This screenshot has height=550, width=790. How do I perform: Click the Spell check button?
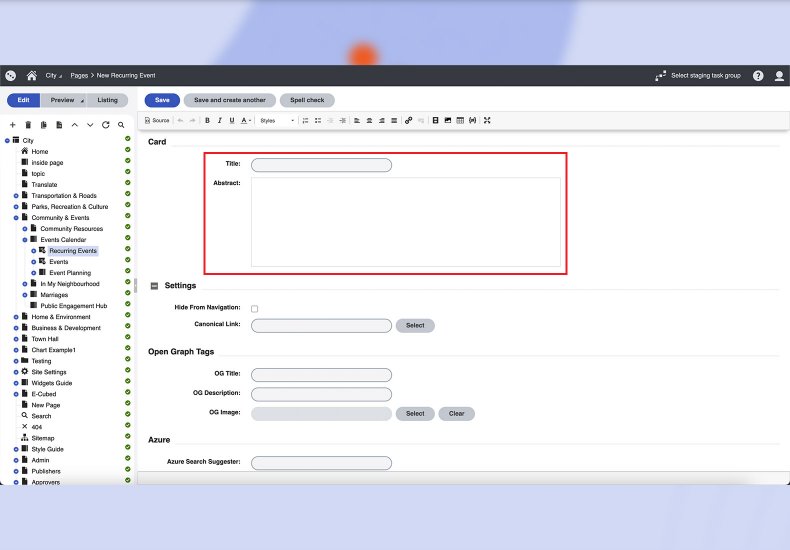pyautogui.click(x=307, y=100)
